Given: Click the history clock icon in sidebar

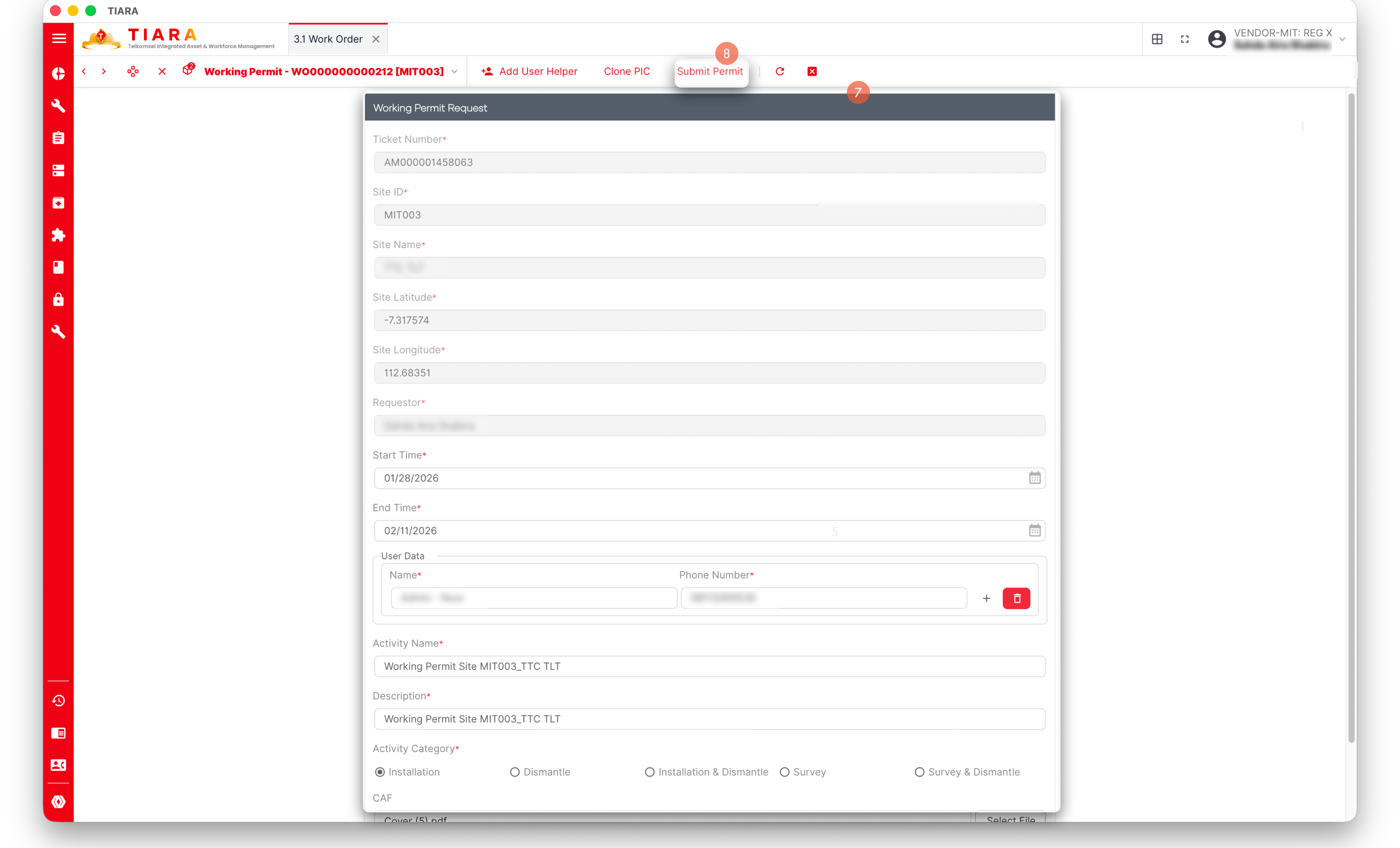Looking at the screenshot, I should tap(59, 701).
